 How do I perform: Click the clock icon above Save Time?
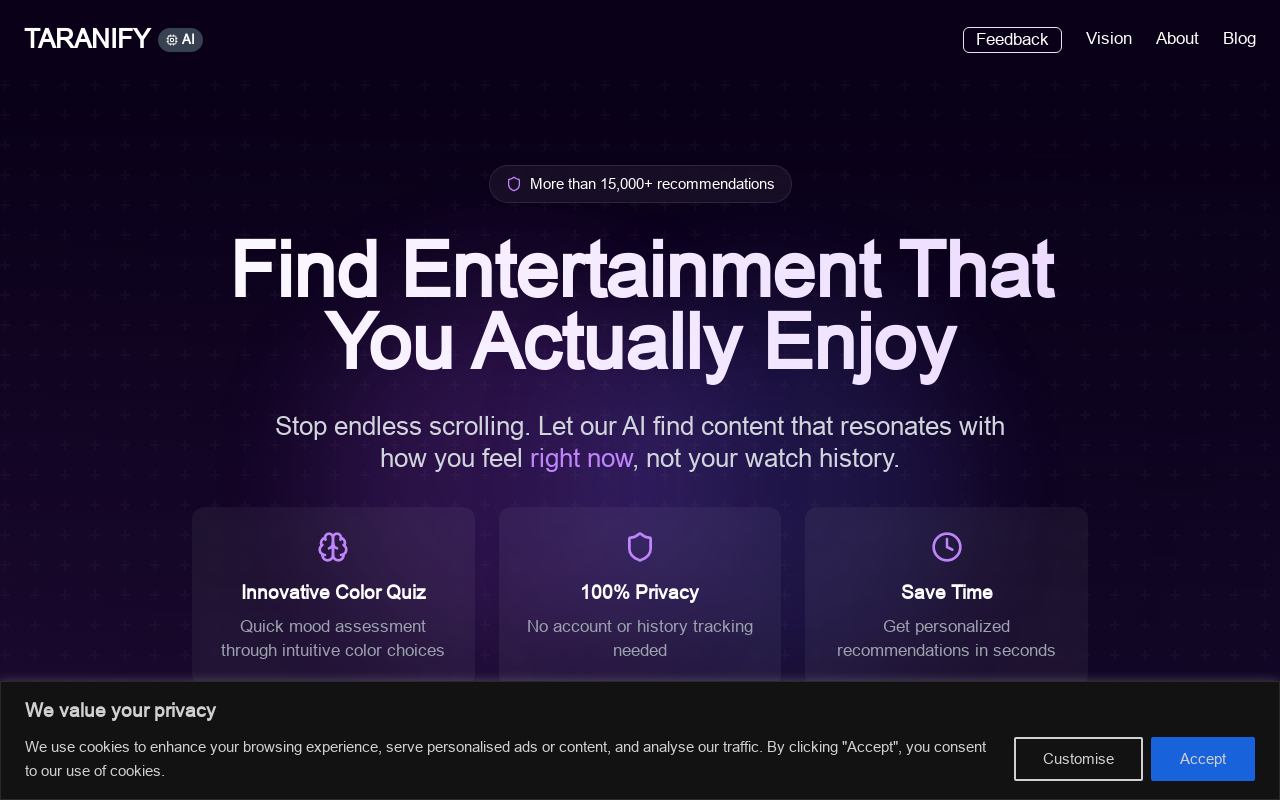click(x=947, y=547)
